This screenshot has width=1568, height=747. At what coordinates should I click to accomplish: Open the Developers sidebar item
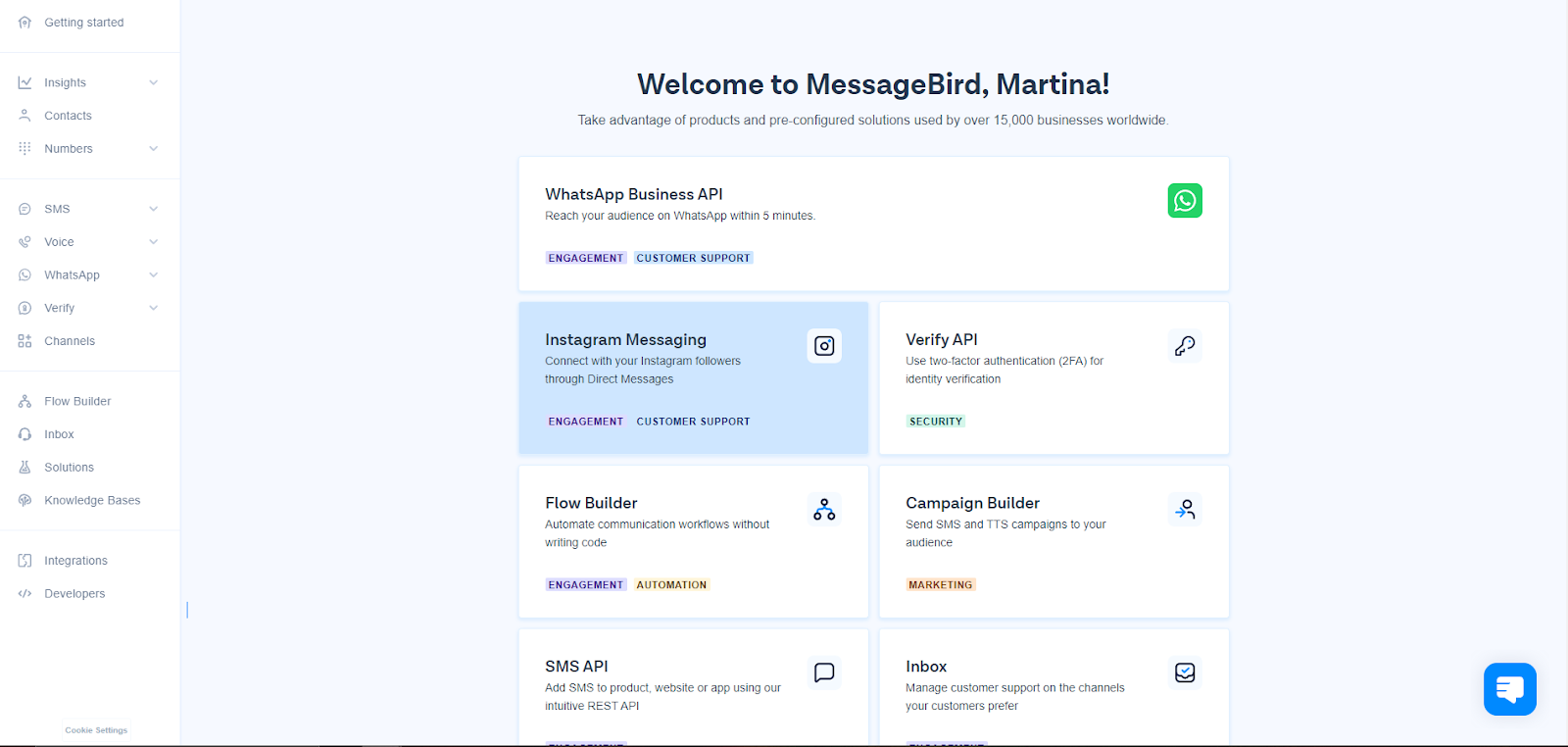(74, 593)
